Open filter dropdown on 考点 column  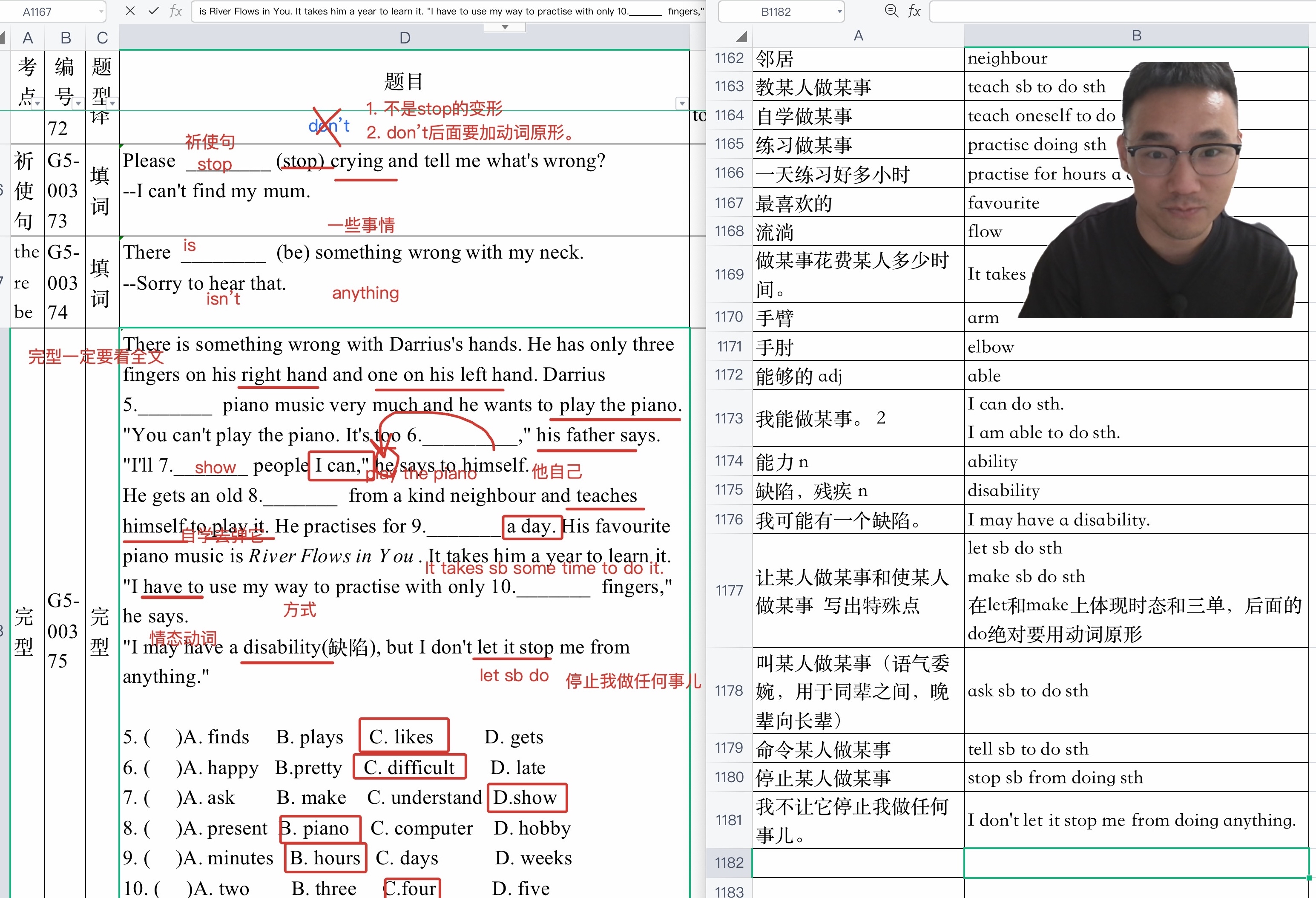(x=37, y=103)
